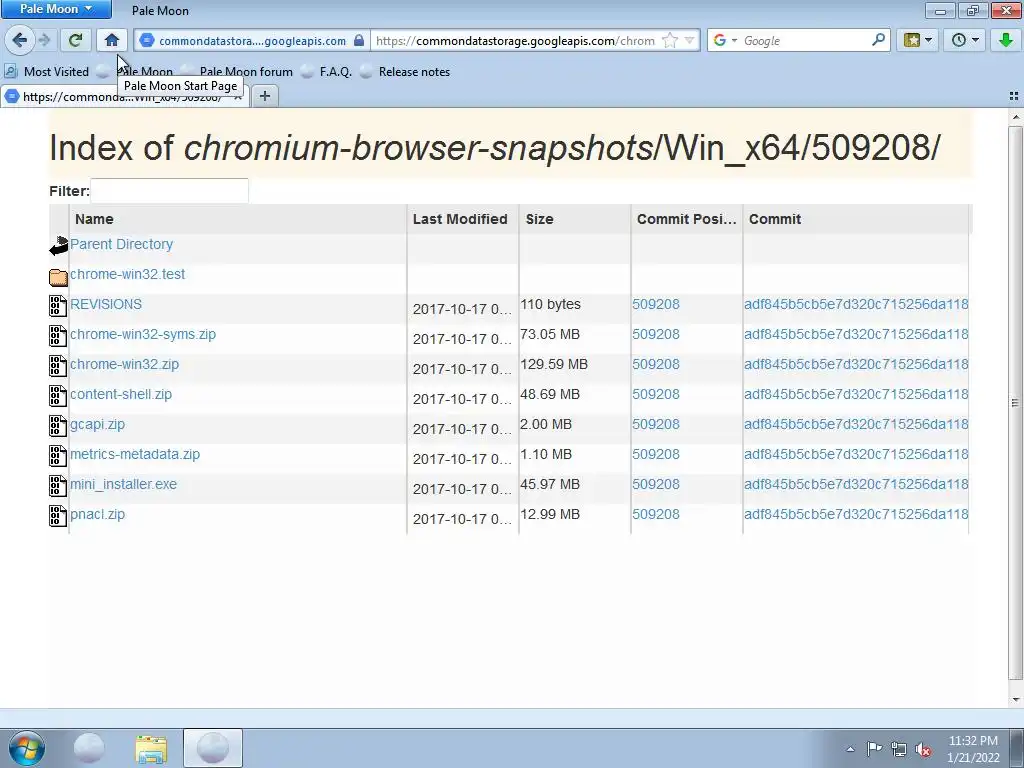This screenshot has width=1024, height=768.
Task: Click the forward navigation arrow
Action: click(x=44, y=40)
